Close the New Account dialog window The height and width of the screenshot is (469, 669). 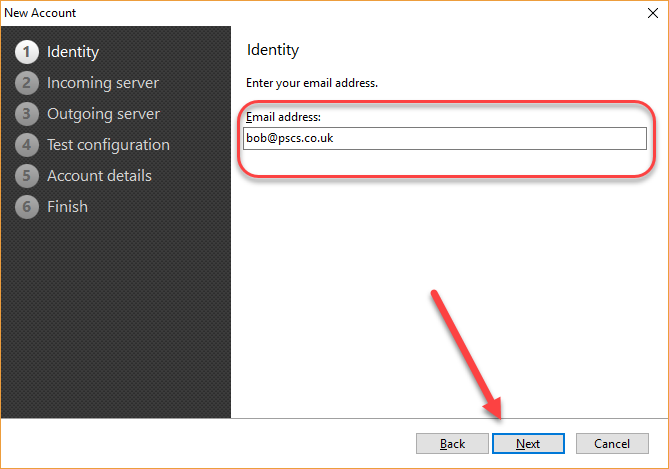(x=653, y=13)
